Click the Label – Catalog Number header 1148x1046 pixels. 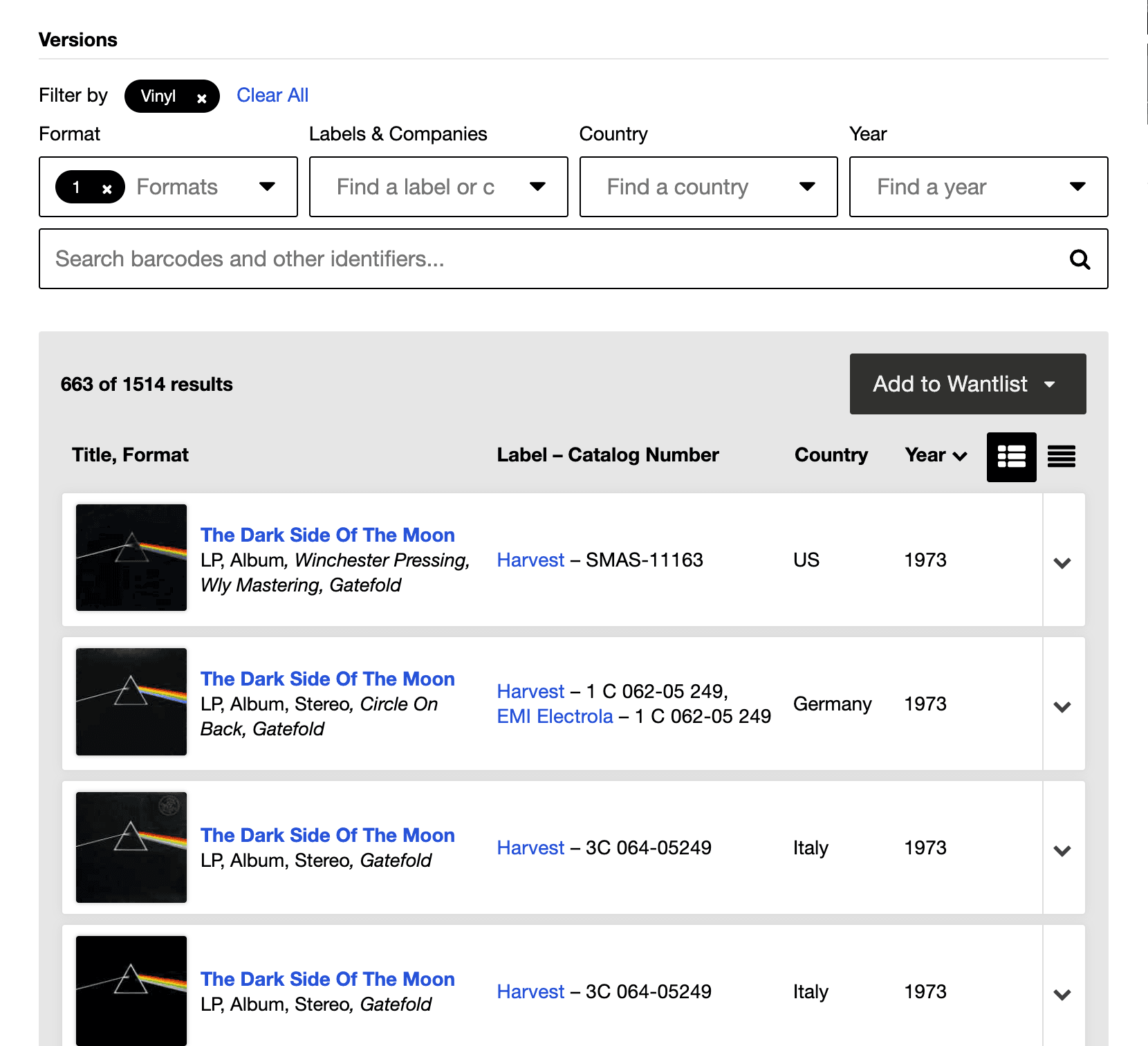click(x=608, y=455)
